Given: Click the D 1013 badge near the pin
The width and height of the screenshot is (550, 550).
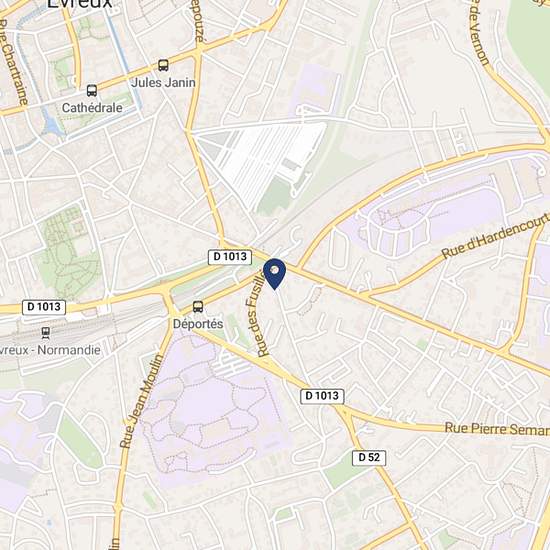Looking at the screenshot, I should coord(230,257).
